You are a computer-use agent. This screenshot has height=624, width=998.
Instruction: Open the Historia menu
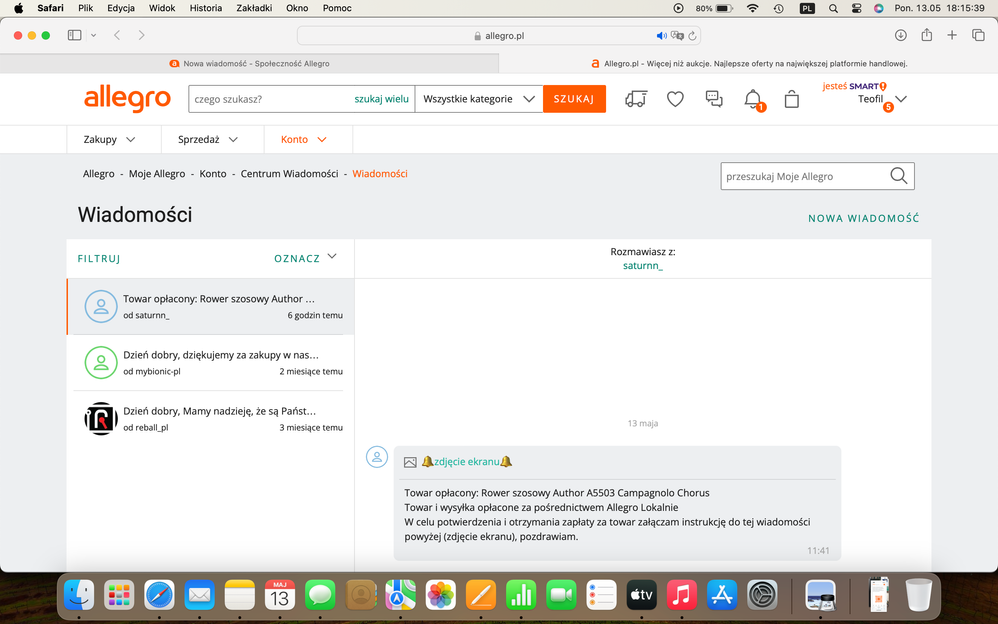(206, 8)
